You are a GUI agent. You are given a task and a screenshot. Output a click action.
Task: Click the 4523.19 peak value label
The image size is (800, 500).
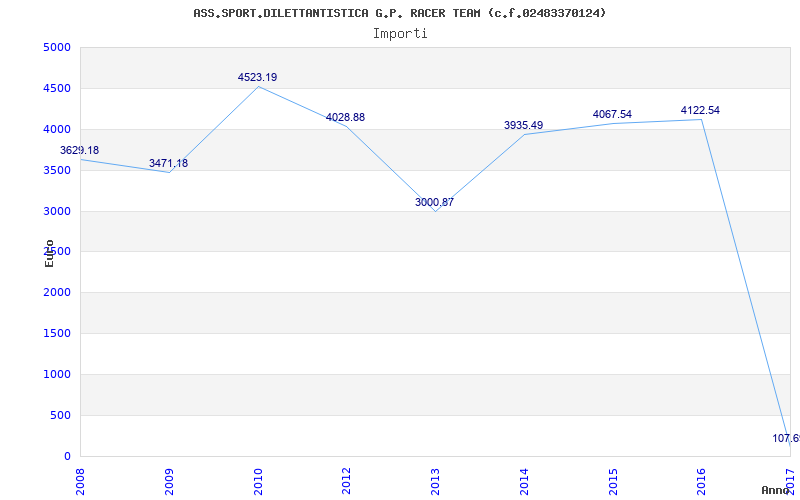[x=257, y=78]
